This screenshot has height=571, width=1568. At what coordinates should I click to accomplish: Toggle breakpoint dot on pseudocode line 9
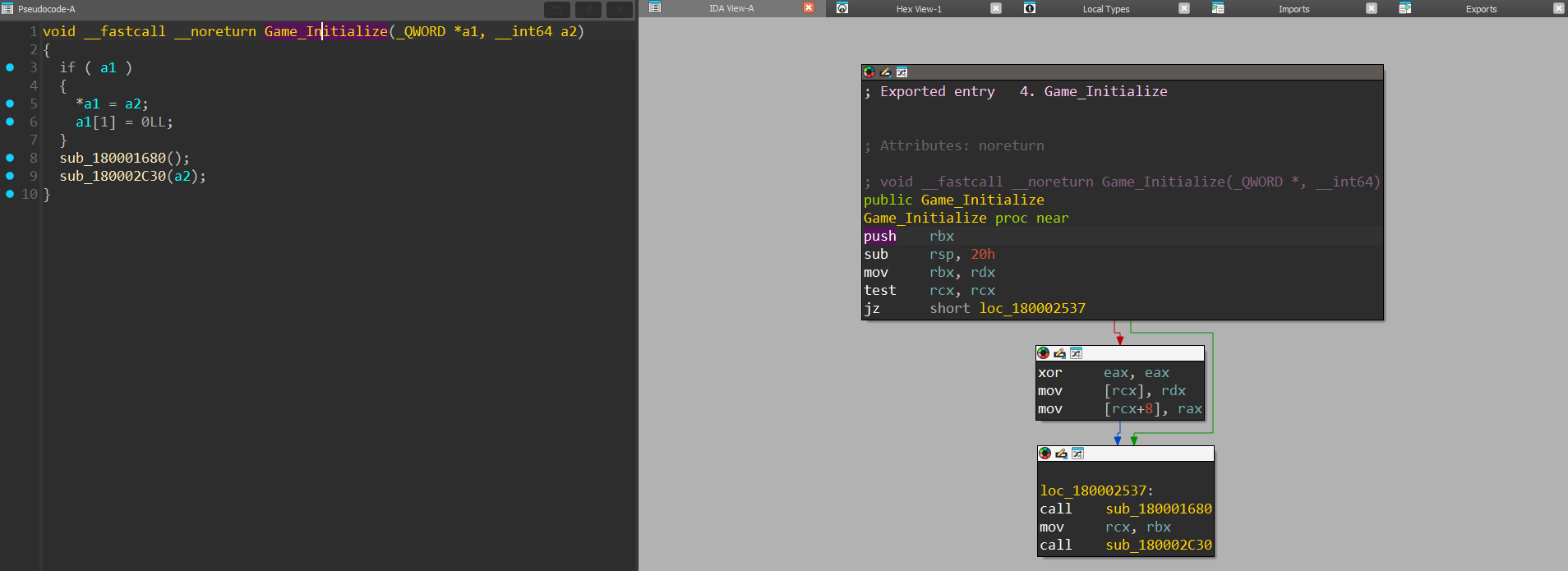click(10, 176)
